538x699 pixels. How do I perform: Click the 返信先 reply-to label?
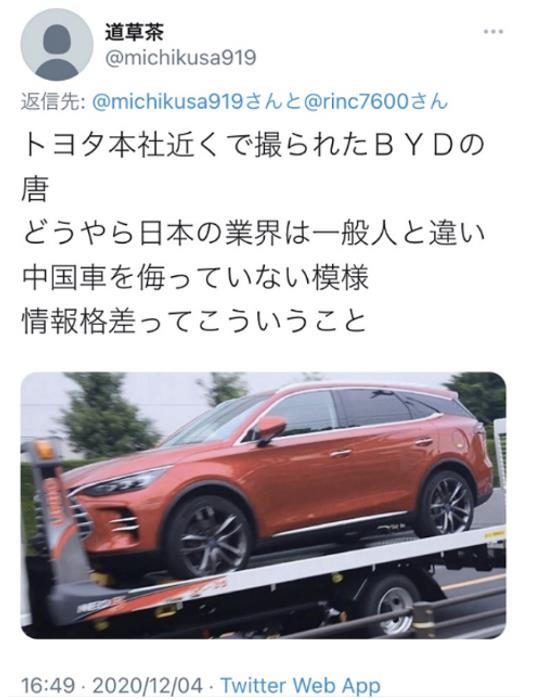[x=53, y=102]
